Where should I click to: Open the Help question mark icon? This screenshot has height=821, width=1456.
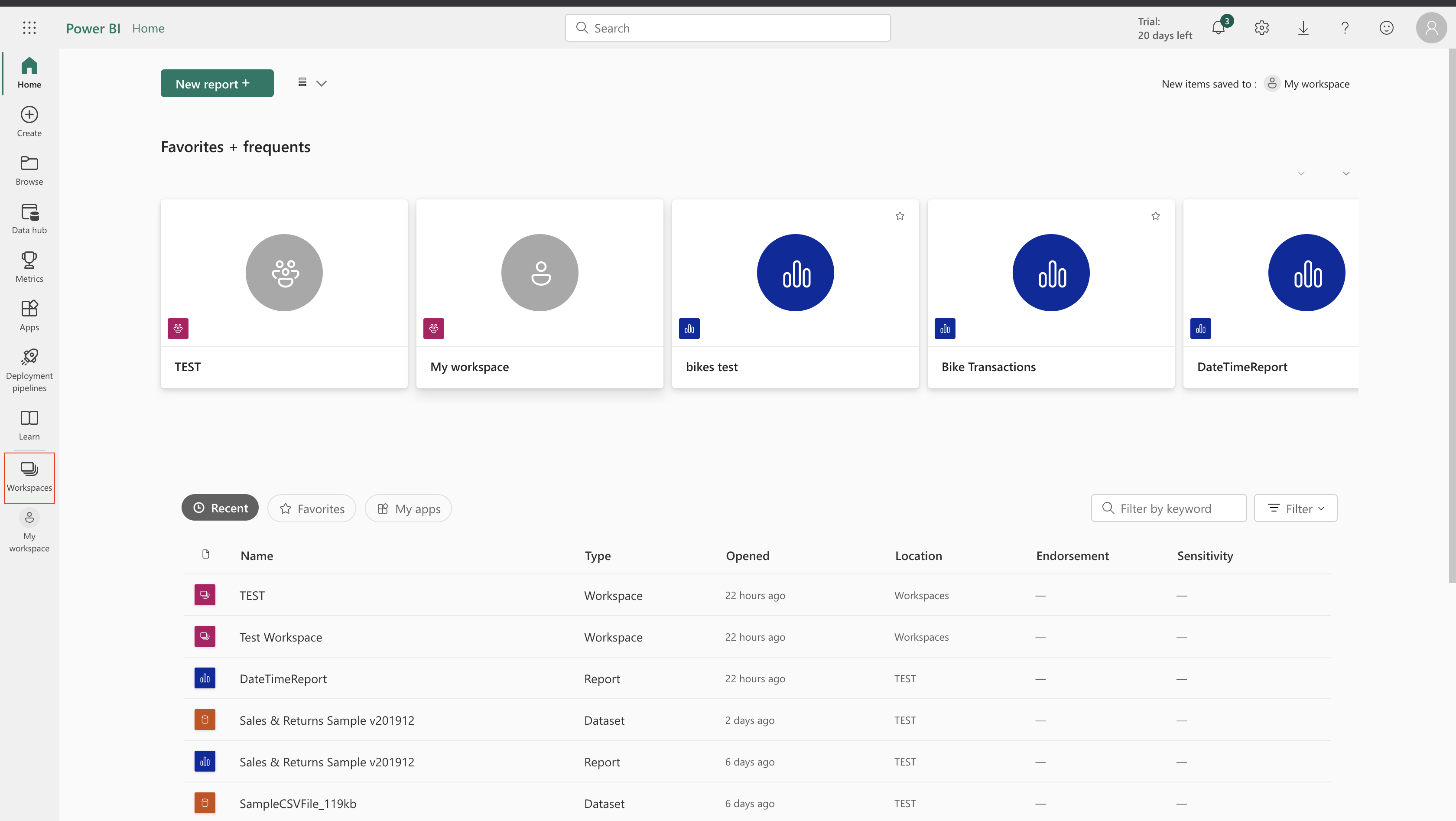1345,28
